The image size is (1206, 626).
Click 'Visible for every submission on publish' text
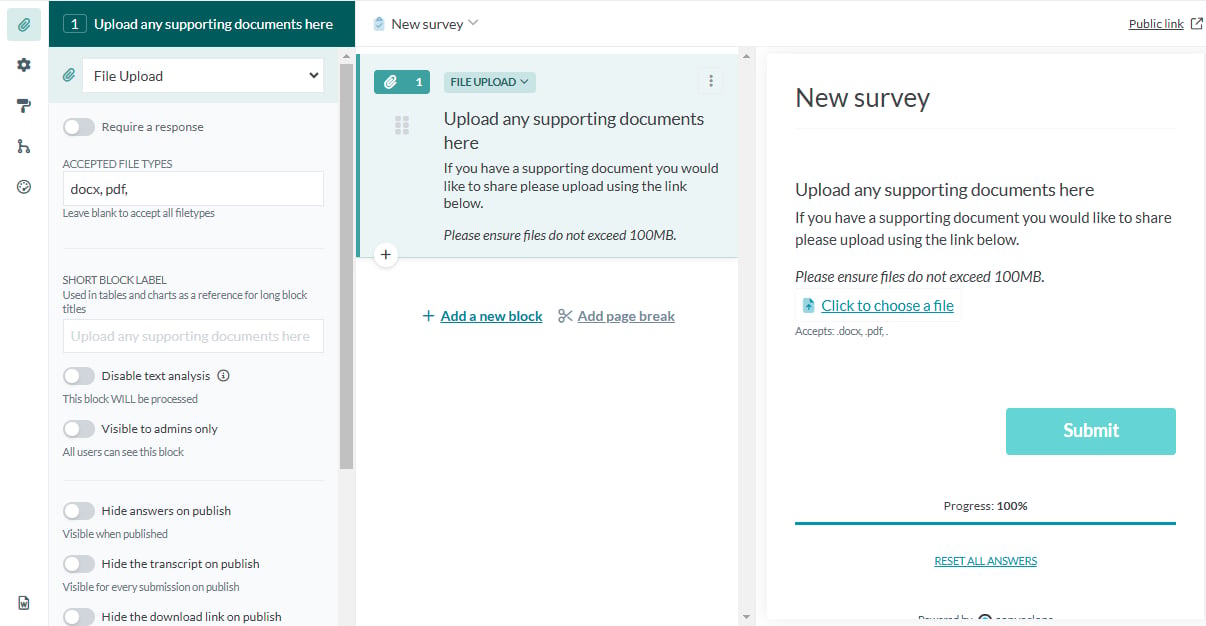pyautogui.click(x=151, y=587)
